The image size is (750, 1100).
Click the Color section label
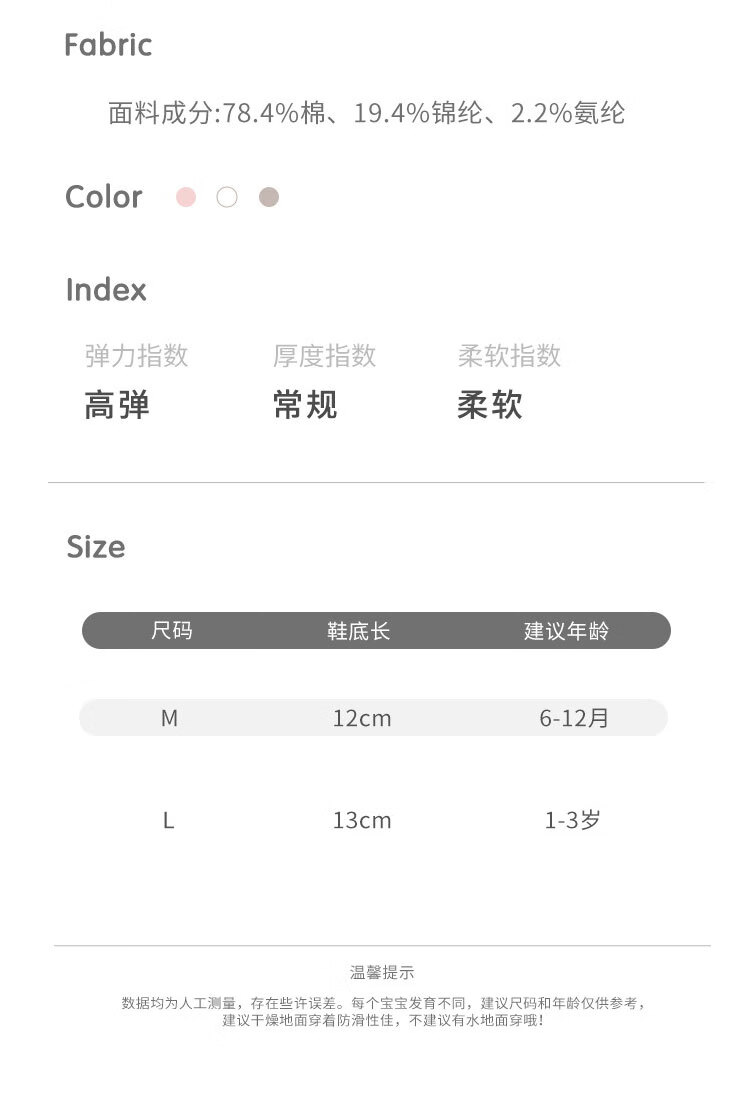tap(104, 197)
